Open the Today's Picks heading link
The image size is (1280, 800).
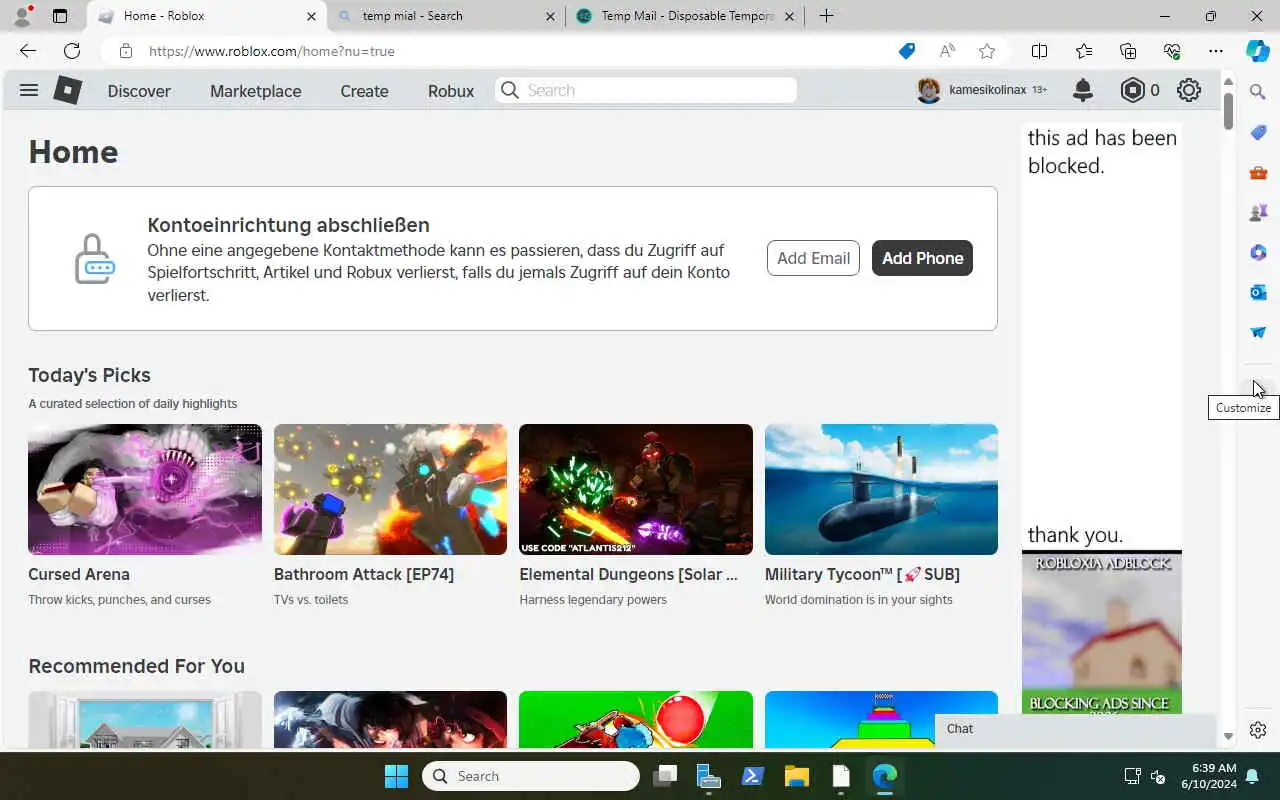click(89, 375)
